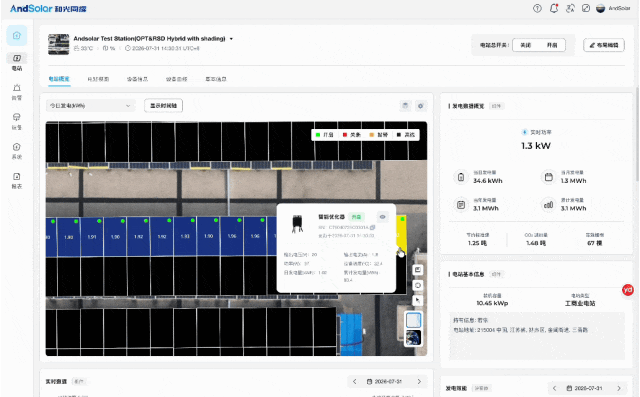The height and width of the screenshot is (397, 640).
Task: Select the satellite globe map thumbnail
Action: coord(413,338)
